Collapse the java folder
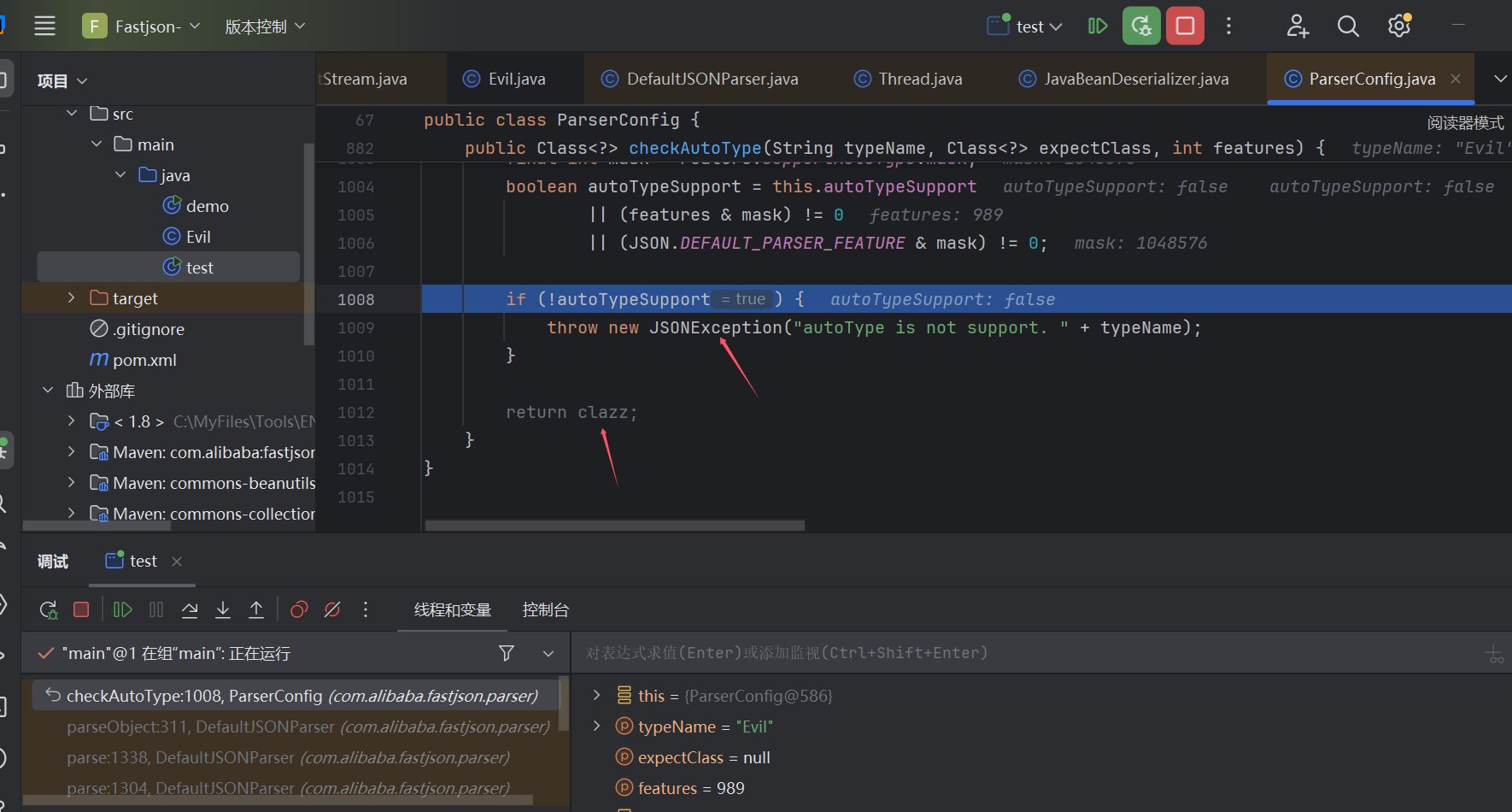This screenshot has height=812, width=1512. click(120, 175)
